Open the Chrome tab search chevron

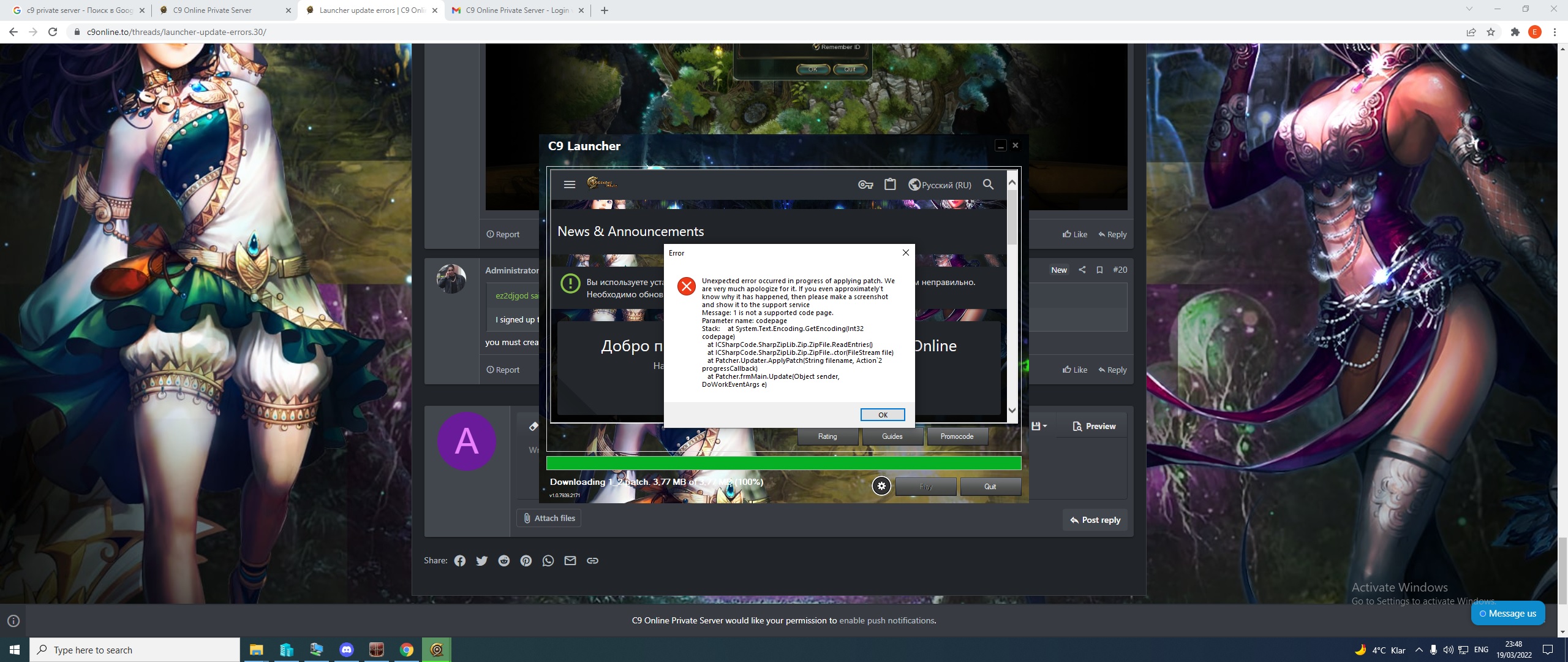click(x=1469, y=9)
